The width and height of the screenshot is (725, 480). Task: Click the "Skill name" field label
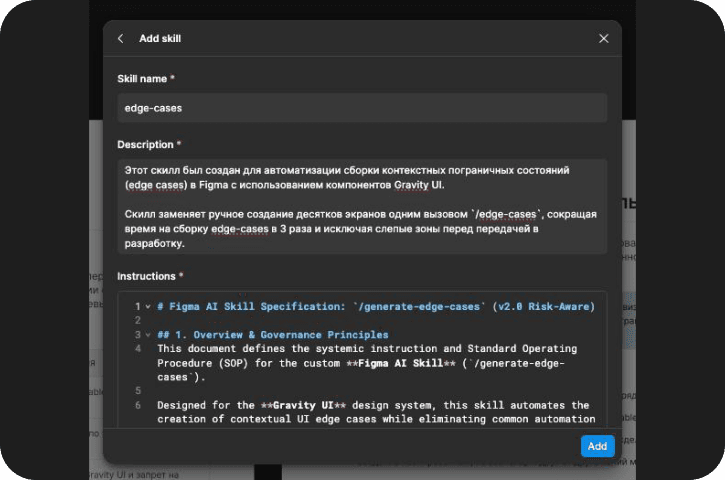142,79
